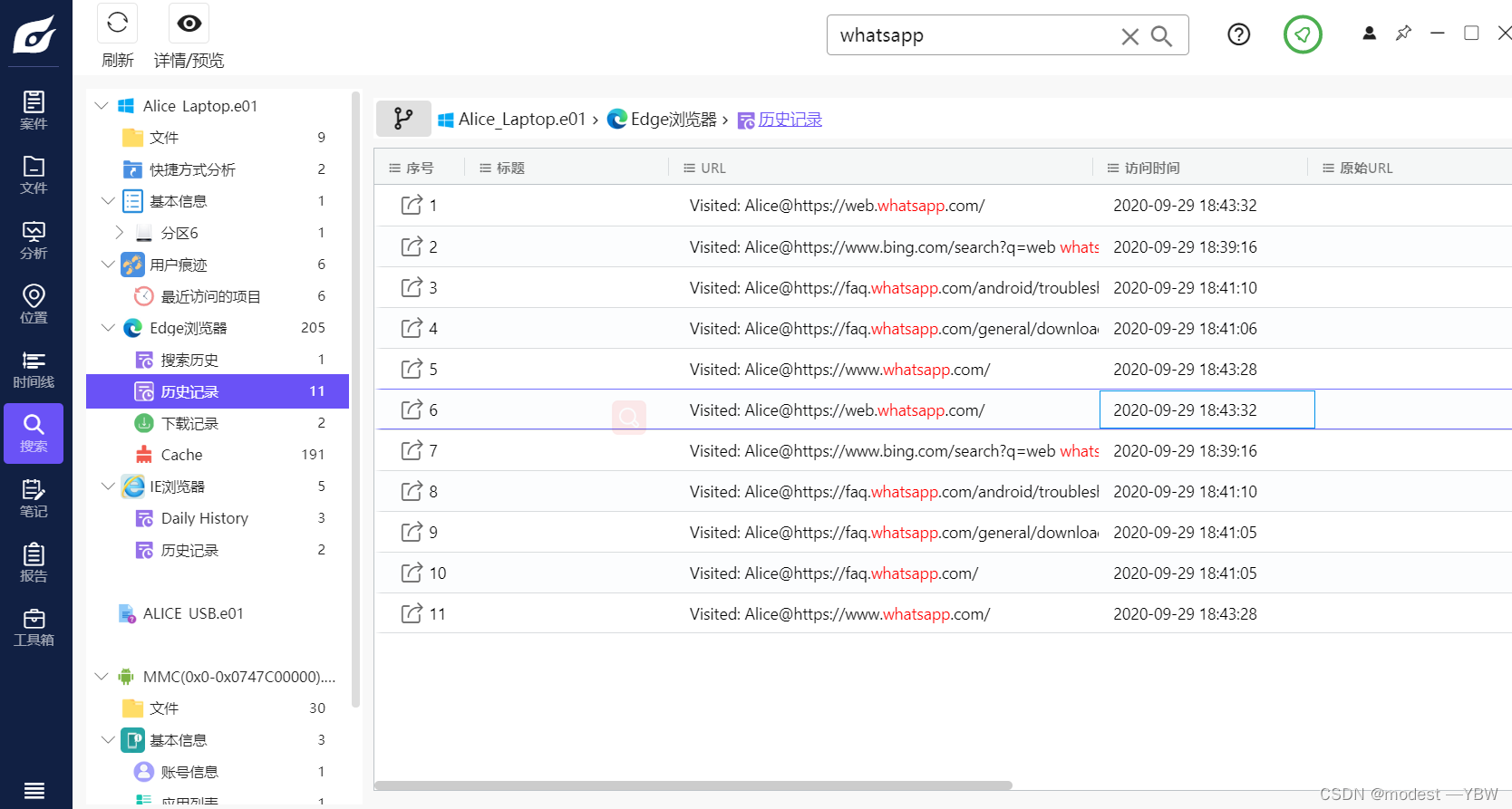Open the Location (位置) sidebar section
Viewport: 1512px width, 809px height.
34,304
